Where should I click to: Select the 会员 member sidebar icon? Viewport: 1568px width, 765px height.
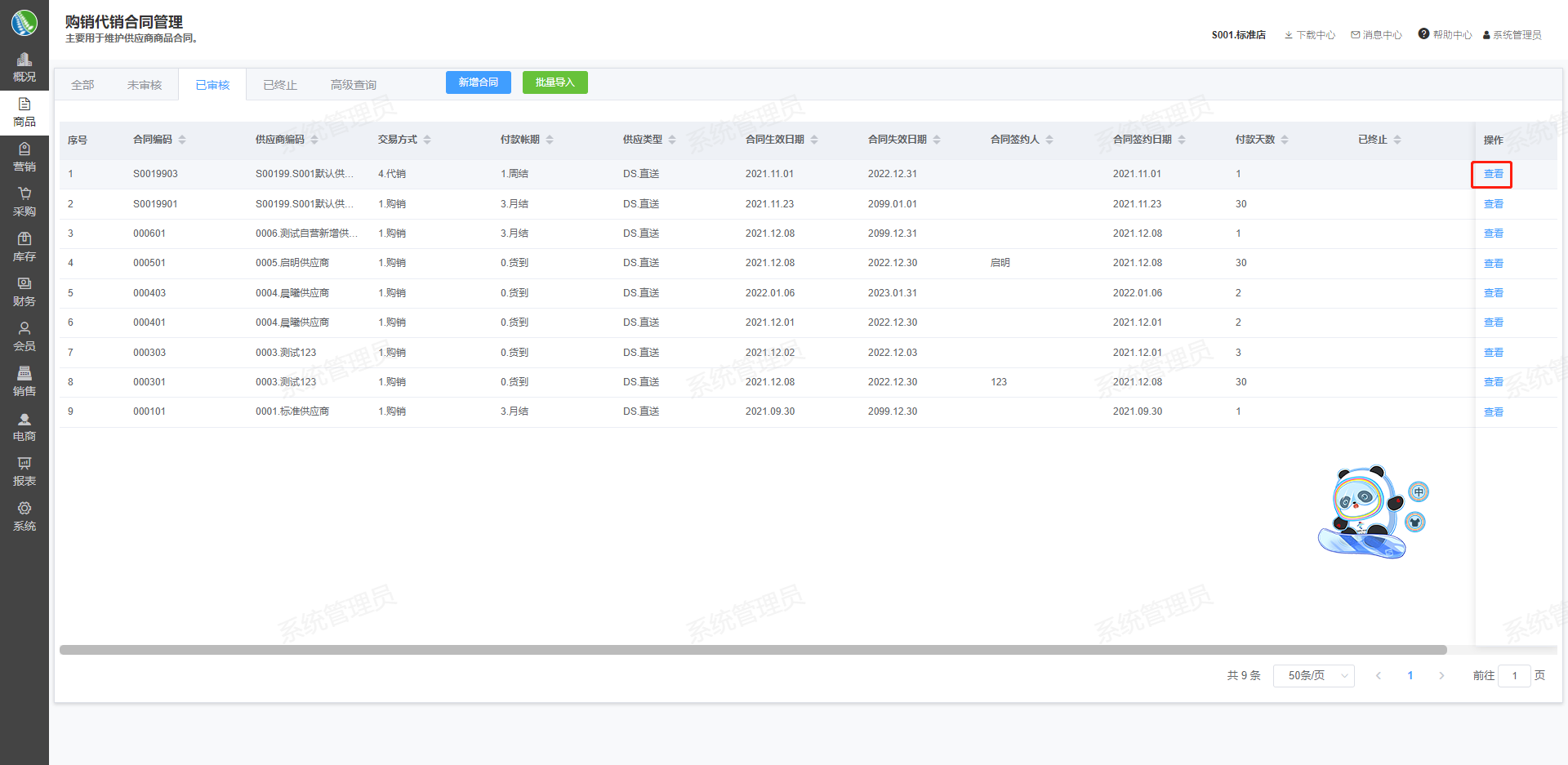pos(24,330)
